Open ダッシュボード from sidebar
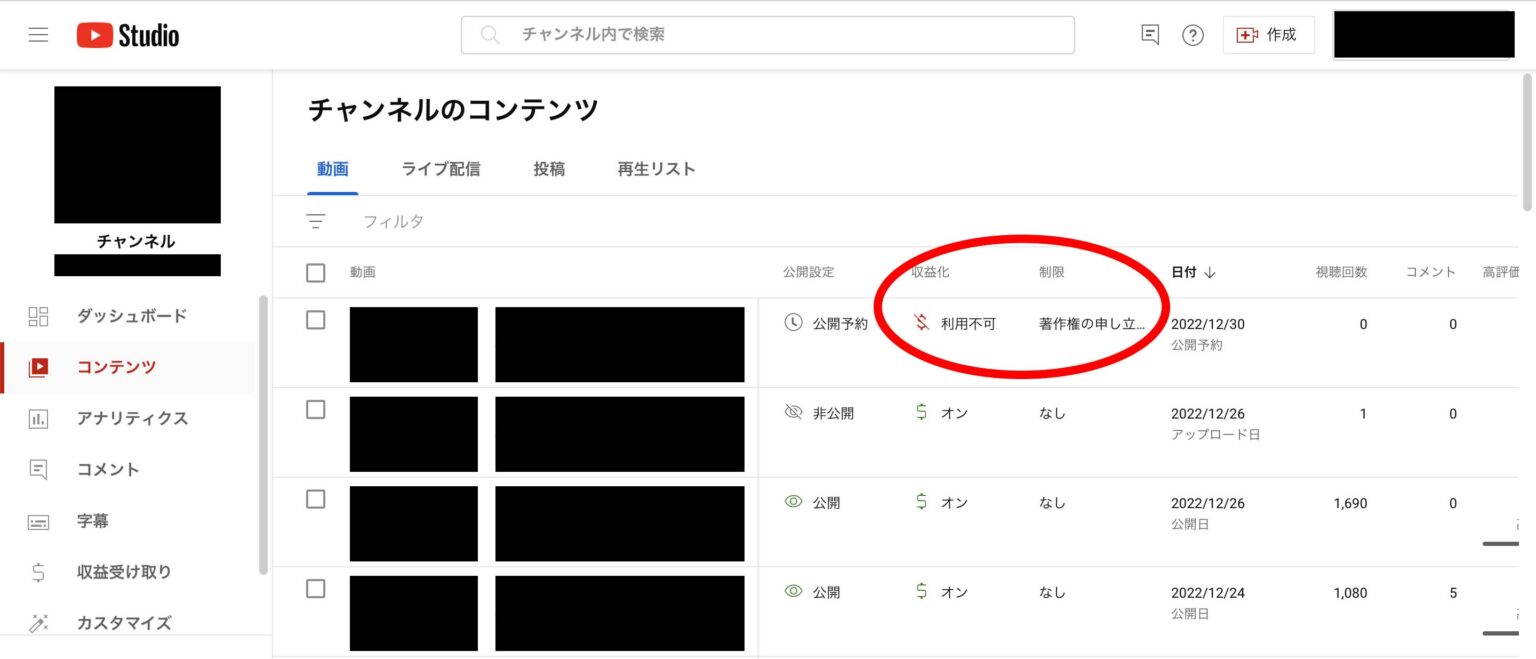 coord(131,316)
